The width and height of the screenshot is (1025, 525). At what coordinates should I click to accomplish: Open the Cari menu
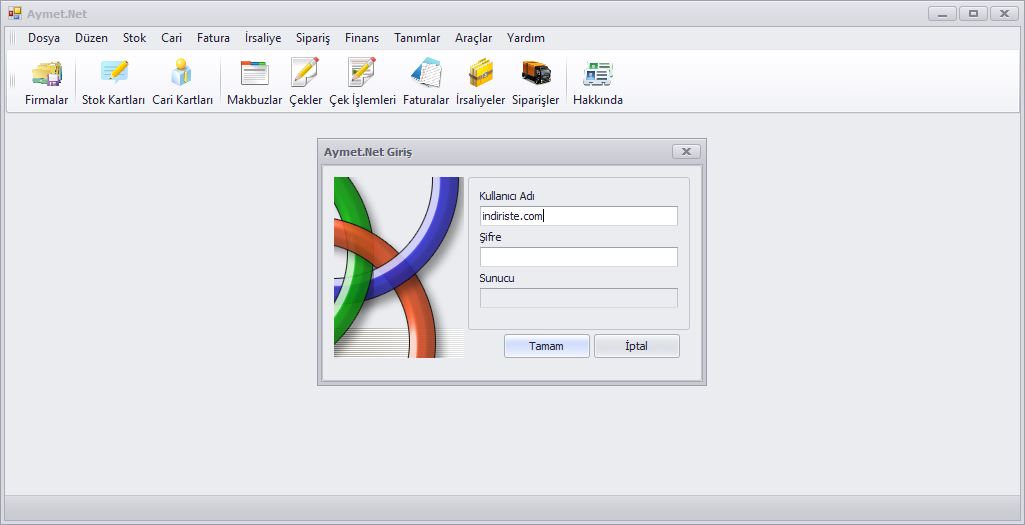[171, 38]
